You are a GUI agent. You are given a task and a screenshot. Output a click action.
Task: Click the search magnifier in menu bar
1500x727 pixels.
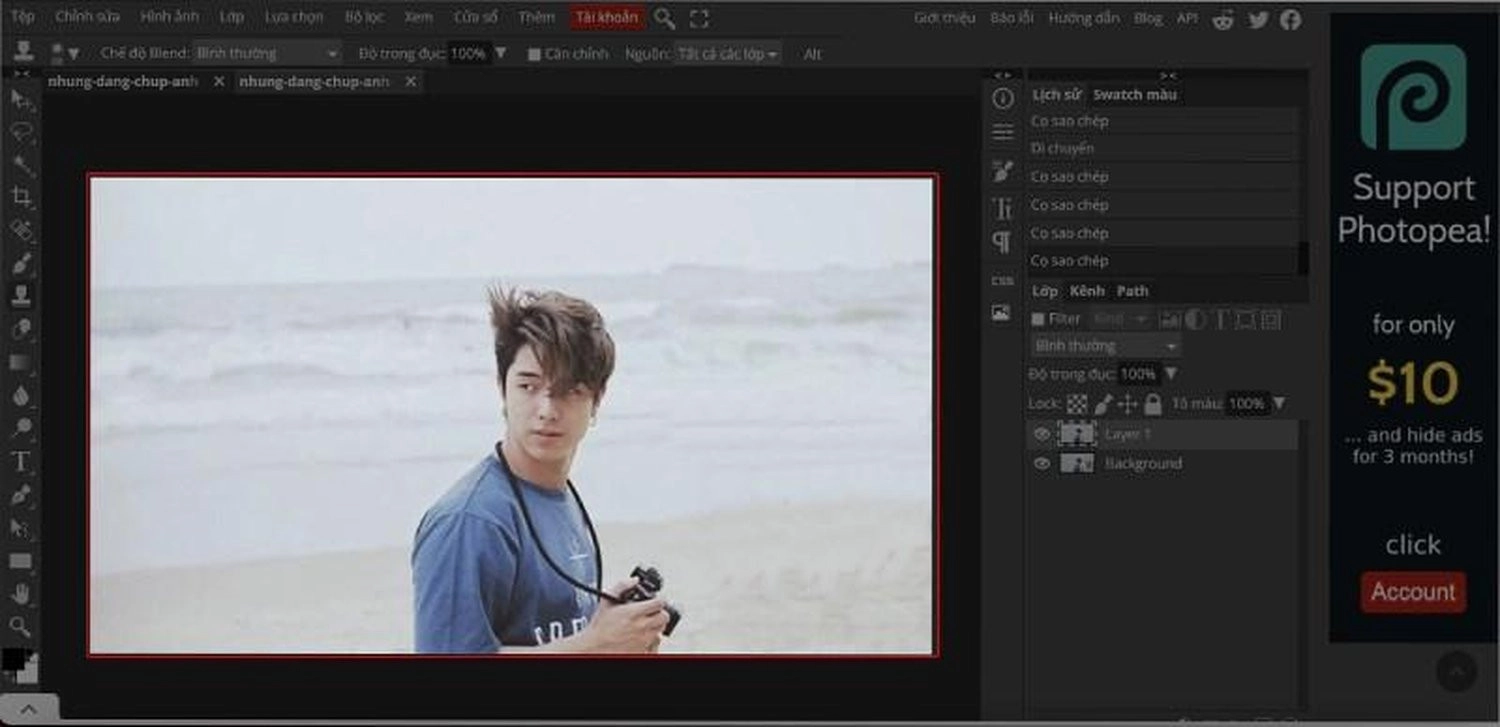(x=664, y=18)
